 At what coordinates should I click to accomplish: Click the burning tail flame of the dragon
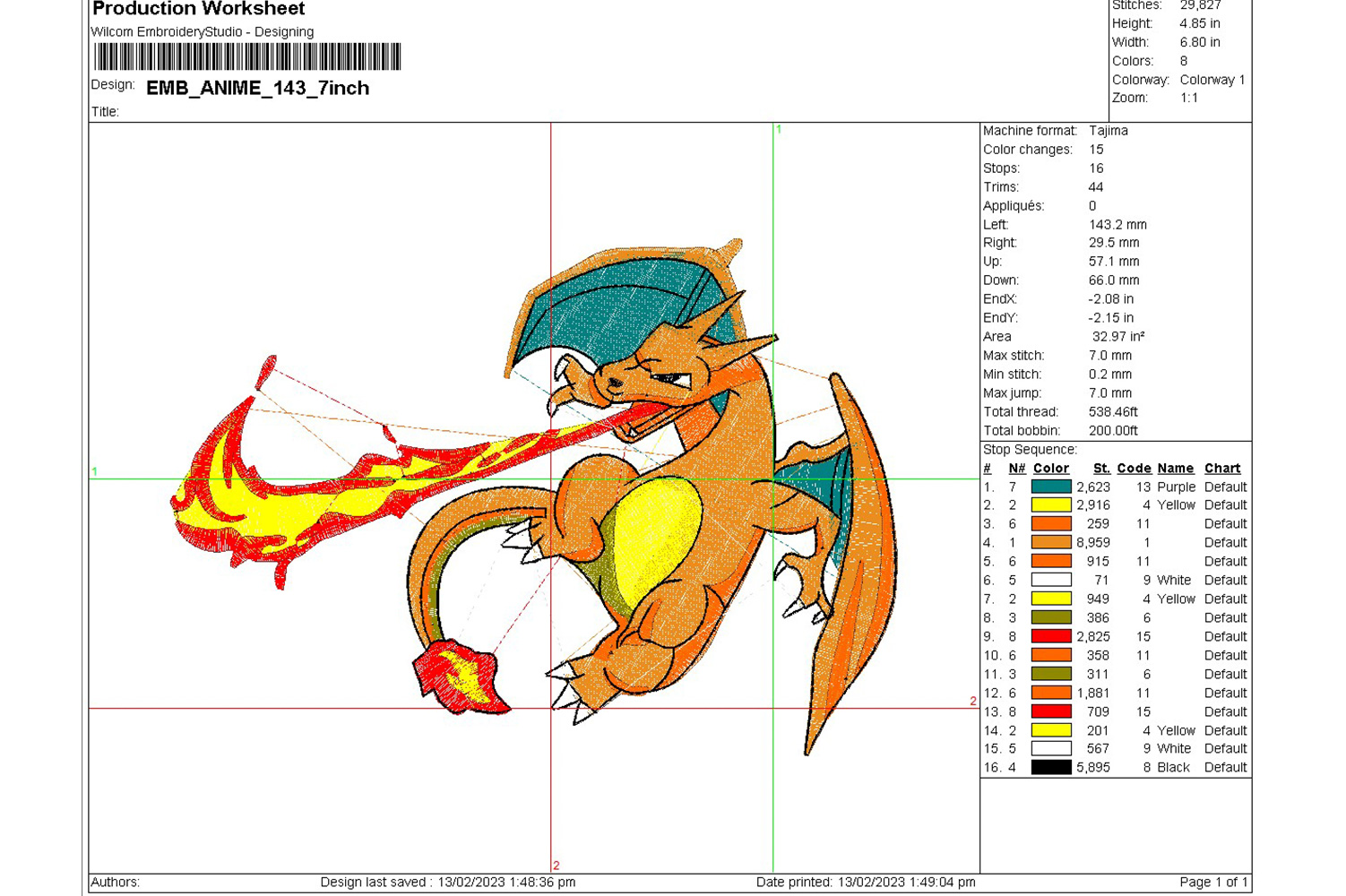(x=461, y=676)
